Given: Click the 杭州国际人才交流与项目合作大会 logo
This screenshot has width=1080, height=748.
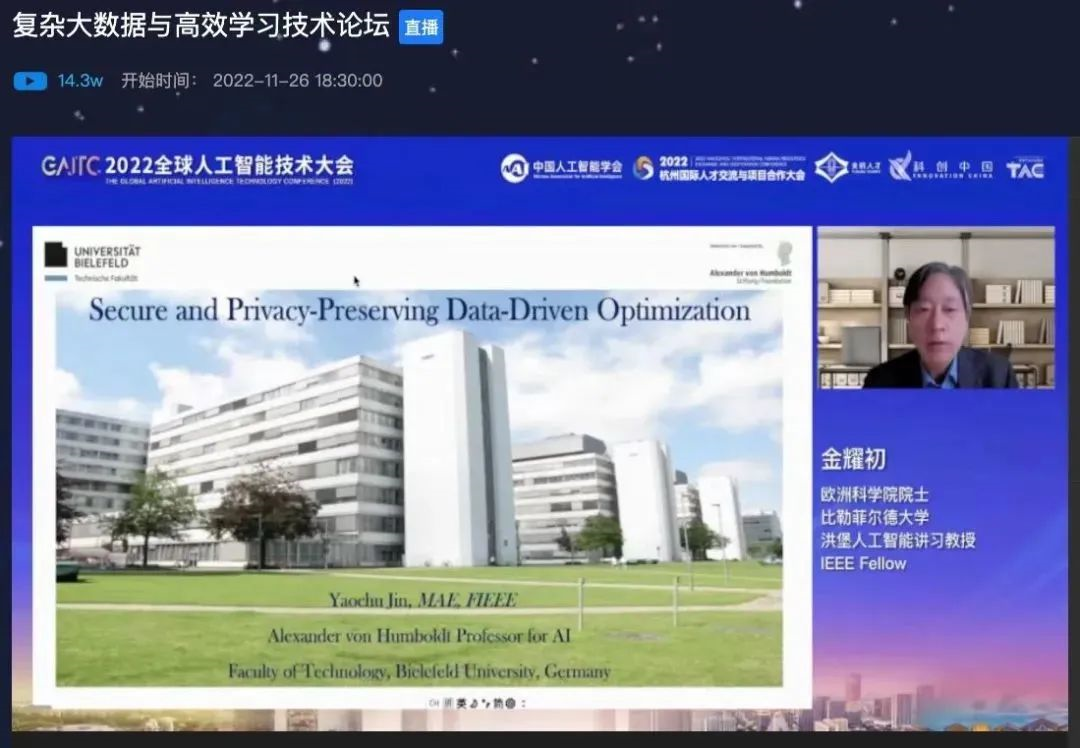Looking at the screenshot, I should pos(718,167).
